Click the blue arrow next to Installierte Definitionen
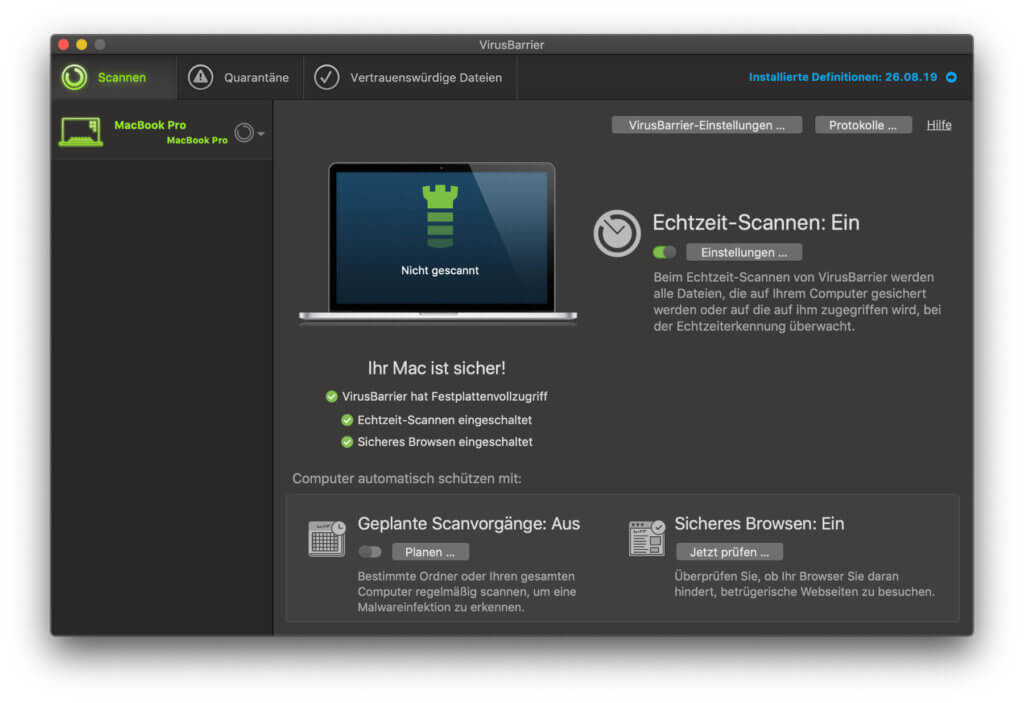 point(952,77)
